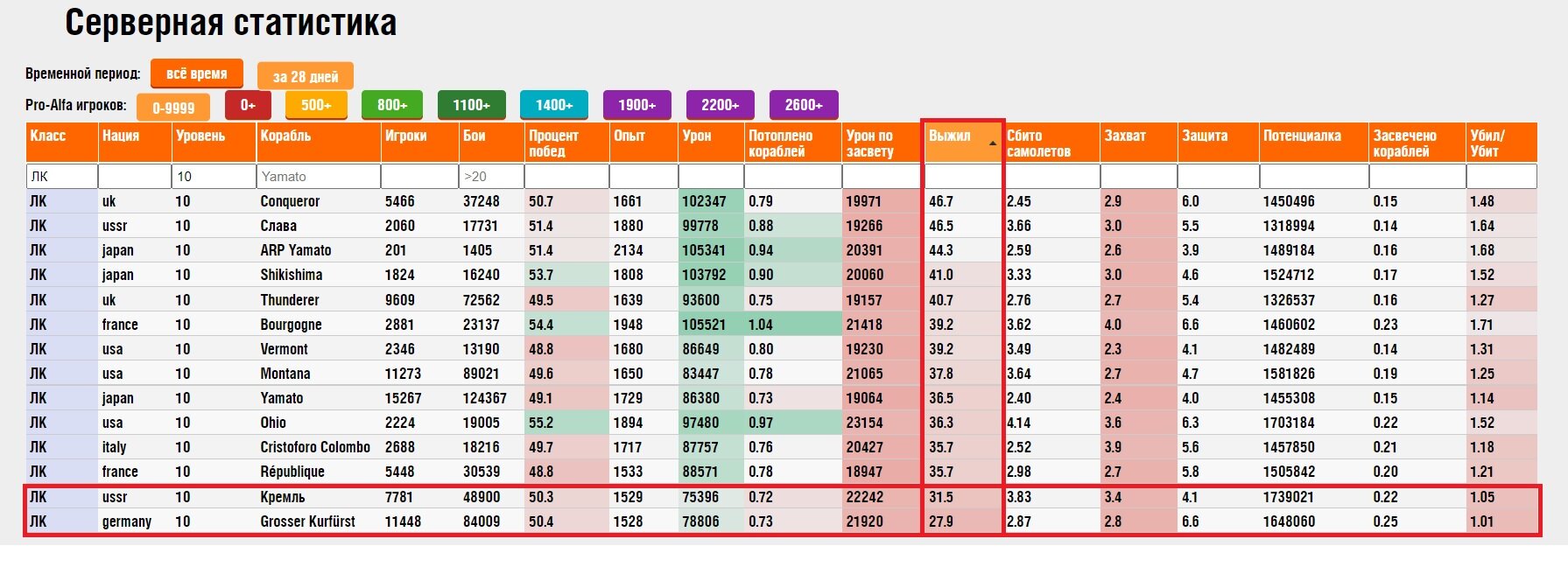1568x567 pixels.
Task: Sort by Потоплено кораблей column
Action: (x=793, y=143)
